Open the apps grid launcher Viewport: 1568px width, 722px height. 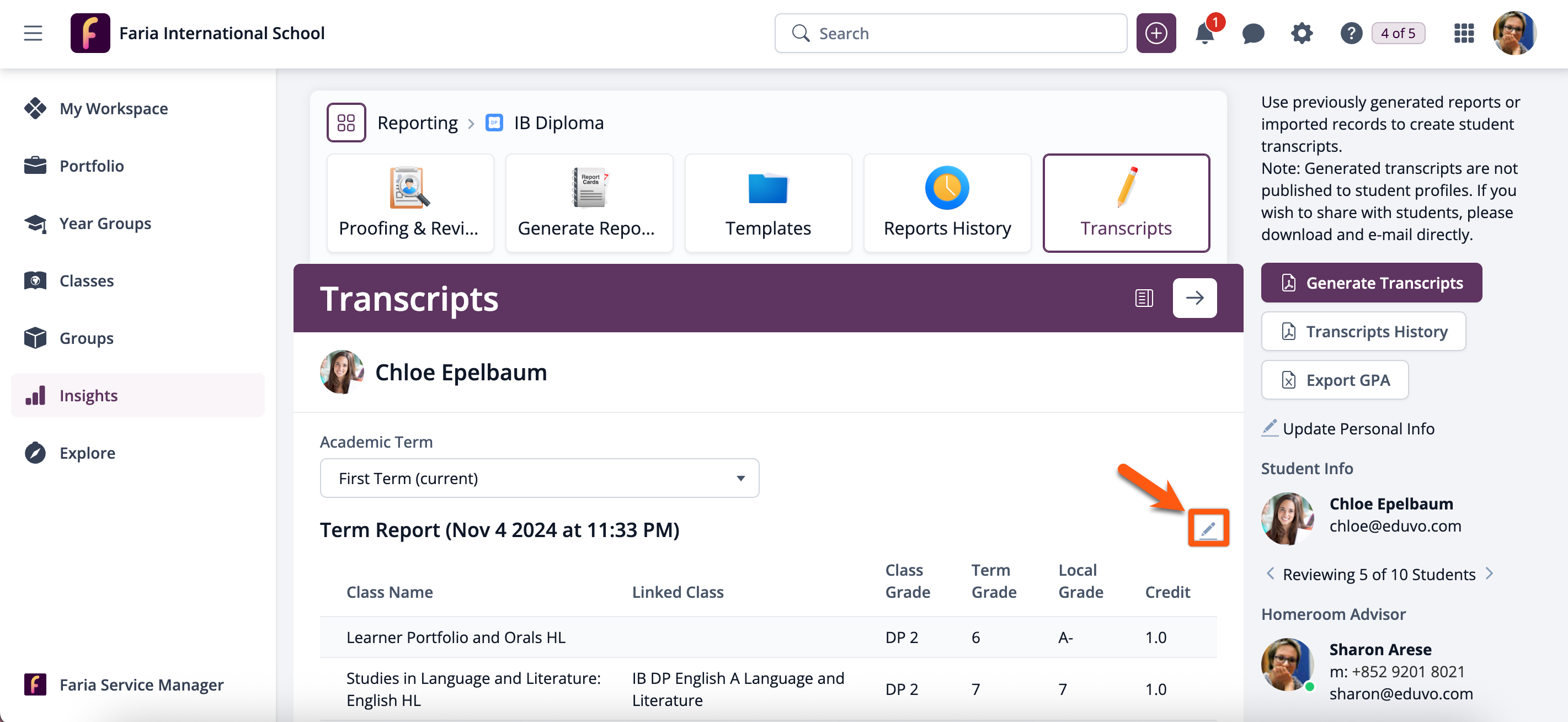[x=1463, y=33]
